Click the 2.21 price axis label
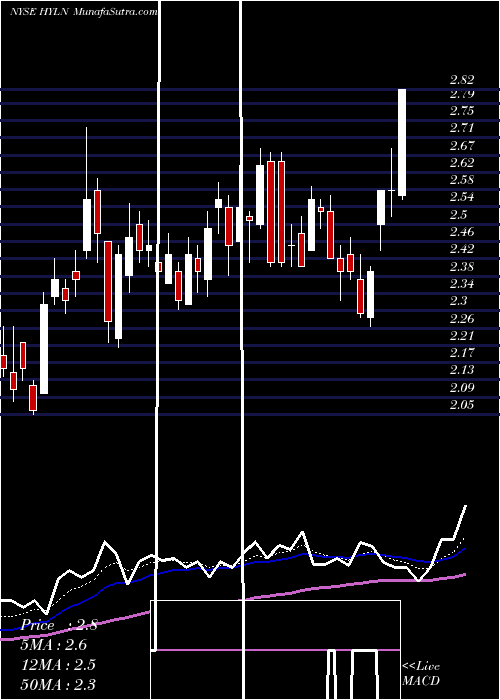500x700 pixels. (462, 336)
